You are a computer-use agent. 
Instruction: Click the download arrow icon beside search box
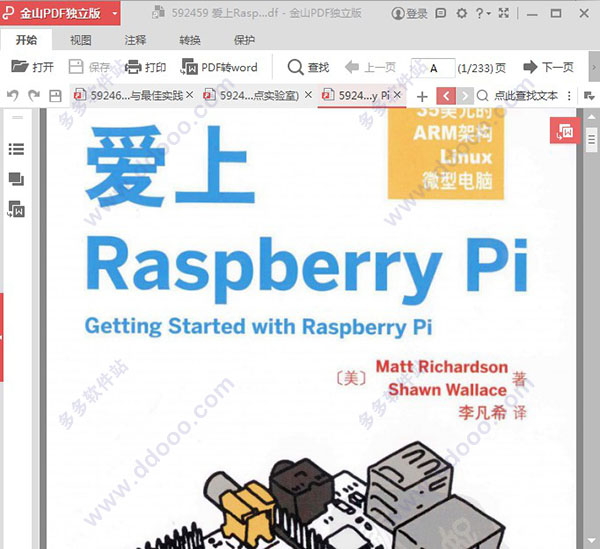coord(589,96)
